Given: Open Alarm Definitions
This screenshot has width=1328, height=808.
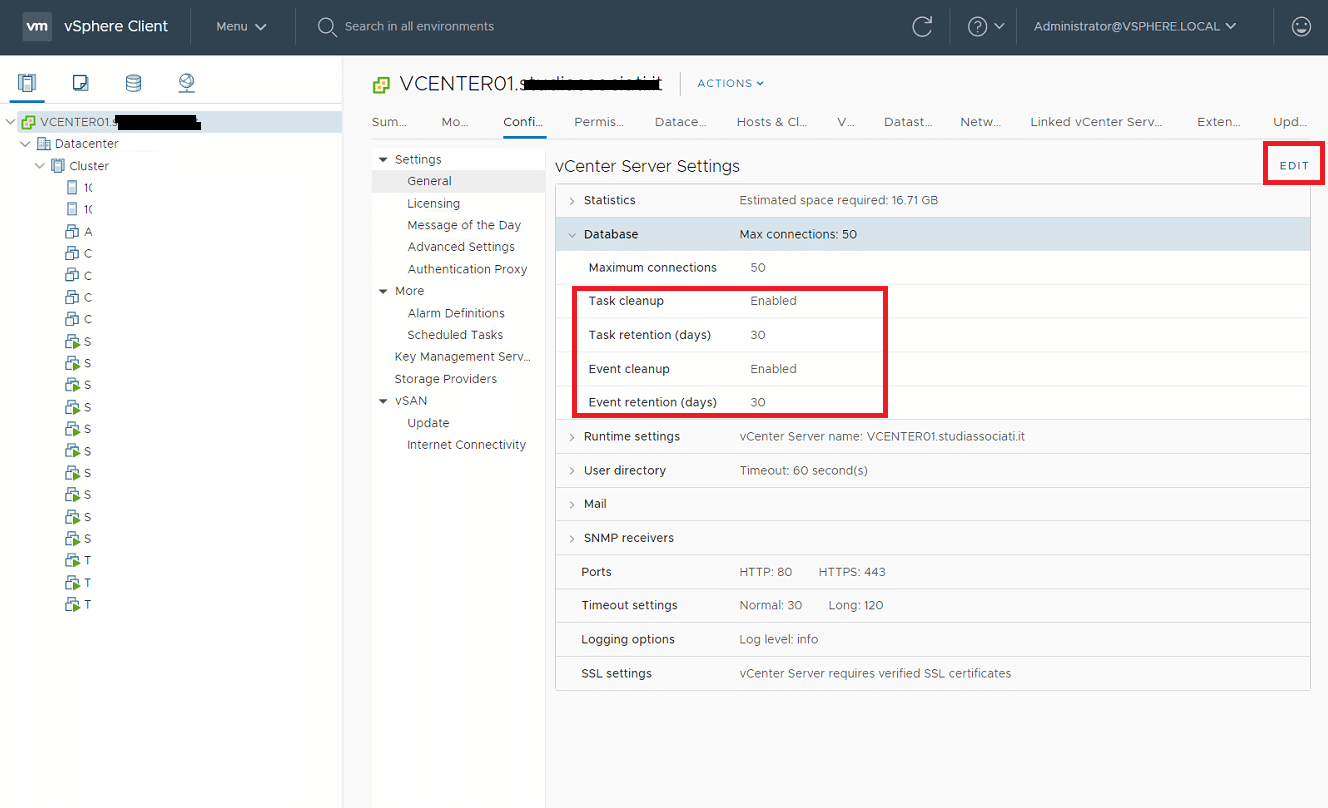Looking at the screenshot, I should (456, 313).
